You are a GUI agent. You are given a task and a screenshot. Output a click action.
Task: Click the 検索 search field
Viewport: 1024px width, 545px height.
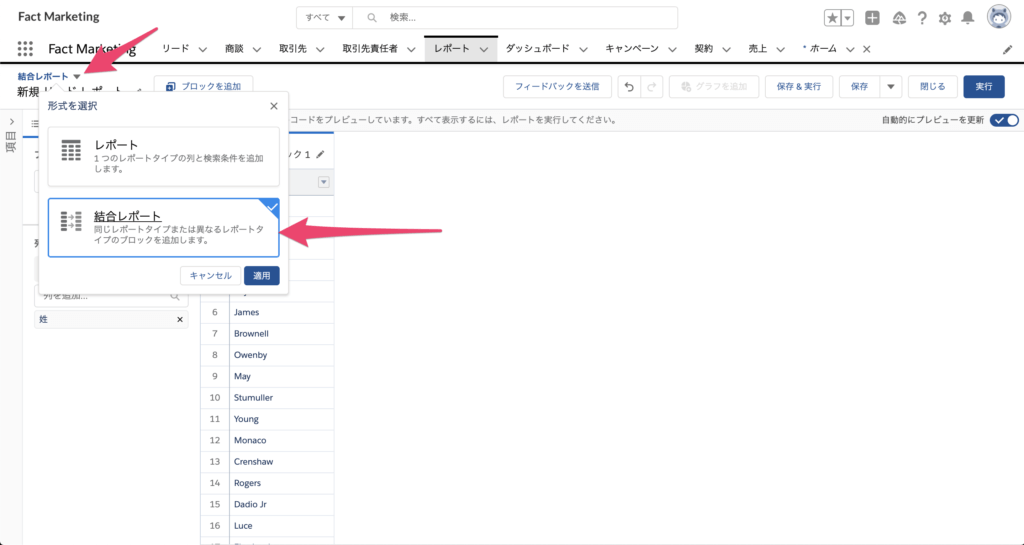click(x=515, y=18)
